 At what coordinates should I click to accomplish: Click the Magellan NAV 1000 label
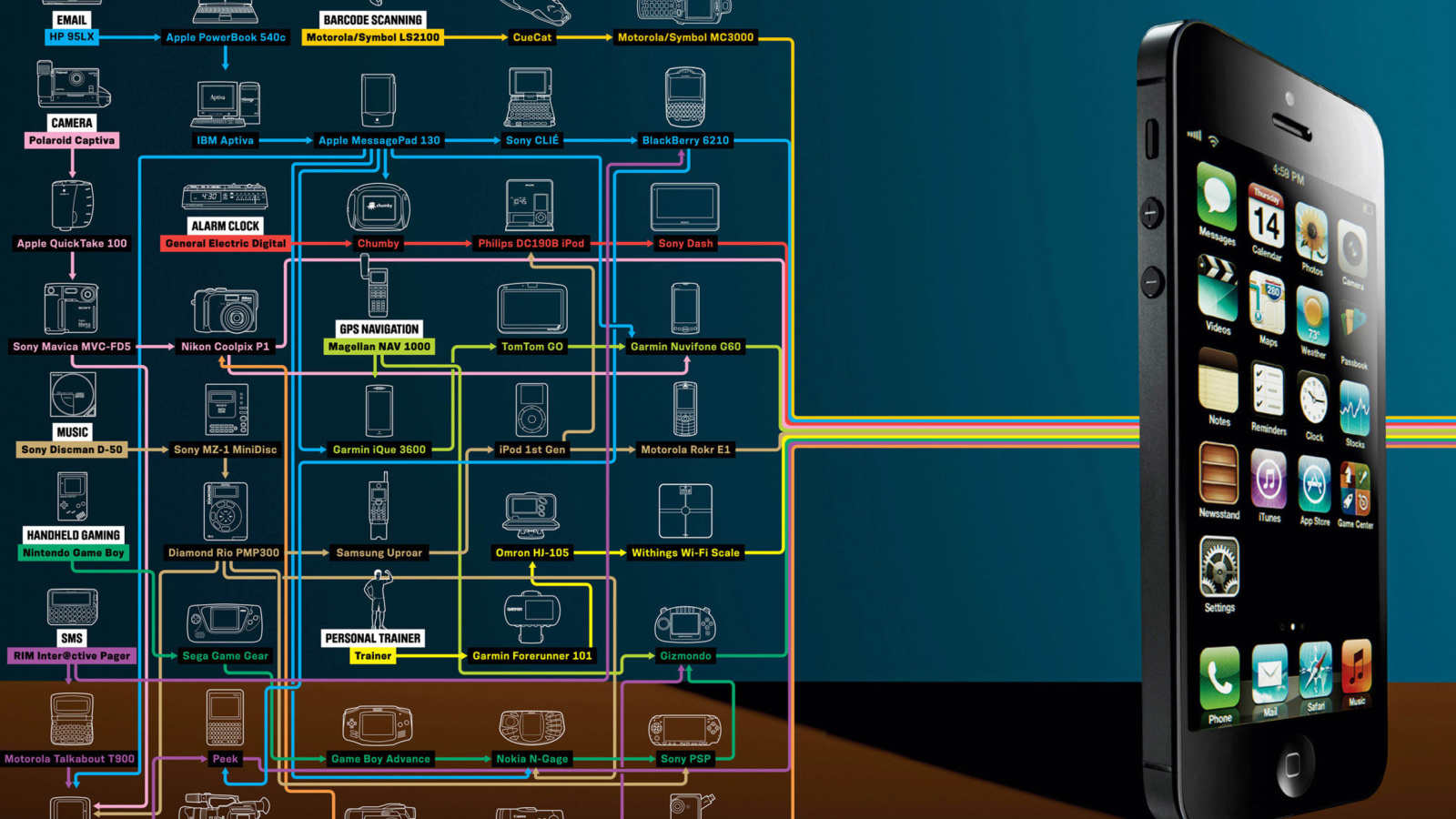click(379, 347)
